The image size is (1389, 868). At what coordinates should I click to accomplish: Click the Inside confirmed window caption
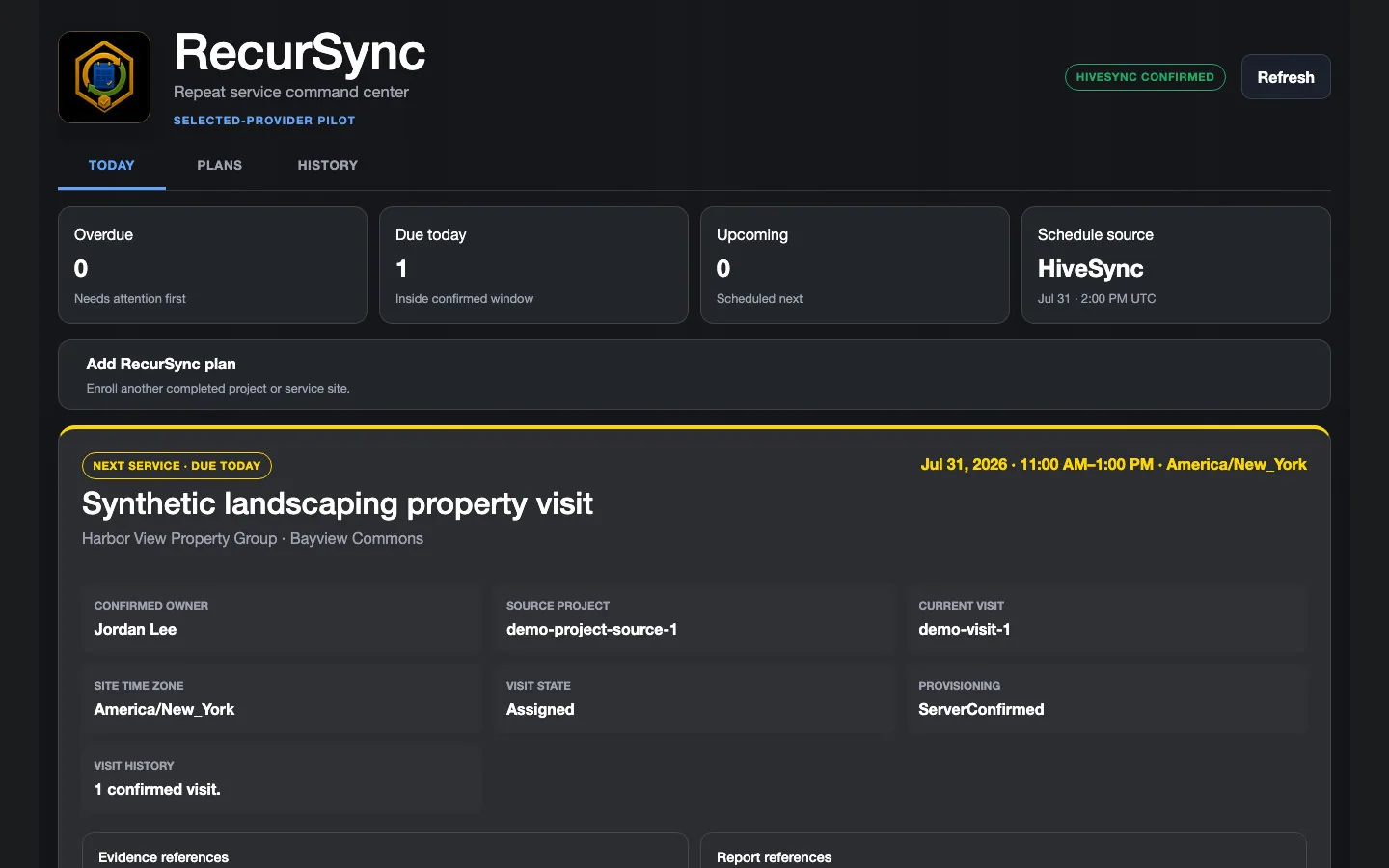pos(464,299)
